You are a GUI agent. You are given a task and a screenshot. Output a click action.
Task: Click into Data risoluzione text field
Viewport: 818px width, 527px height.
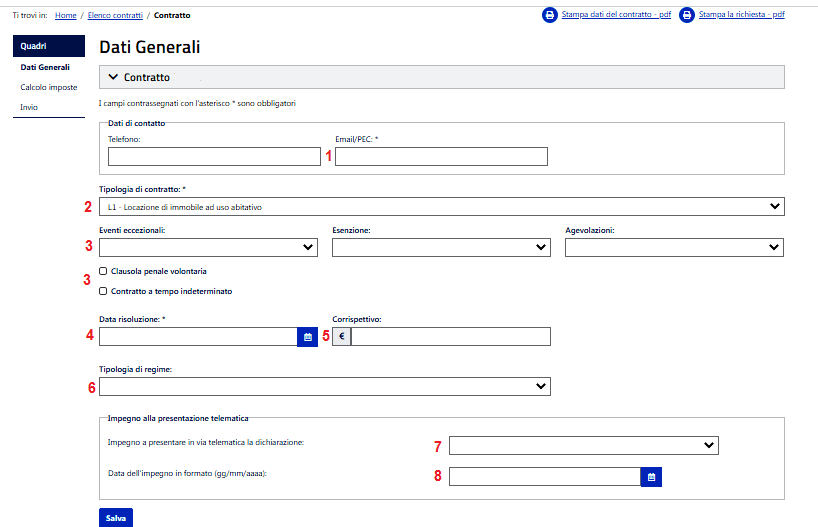[x=198, y=337]
